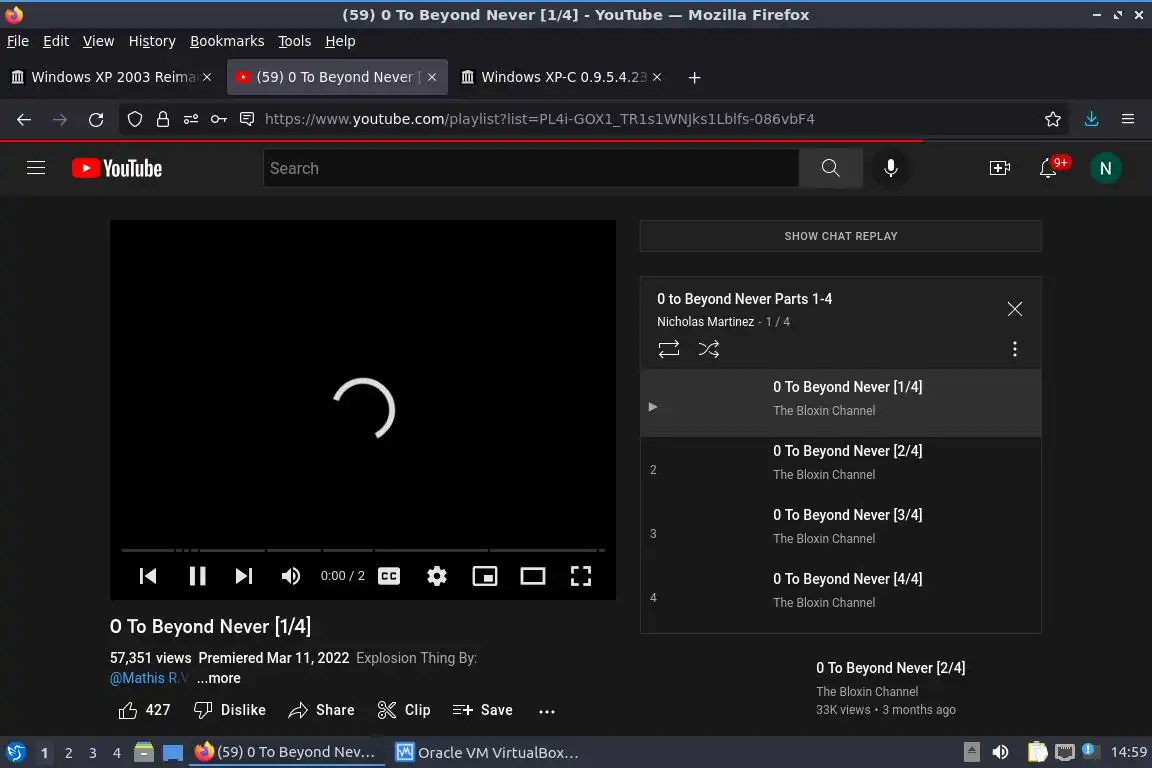Share the video
The width and height of the screenshot is (1152, 768).
coord(321,710)
